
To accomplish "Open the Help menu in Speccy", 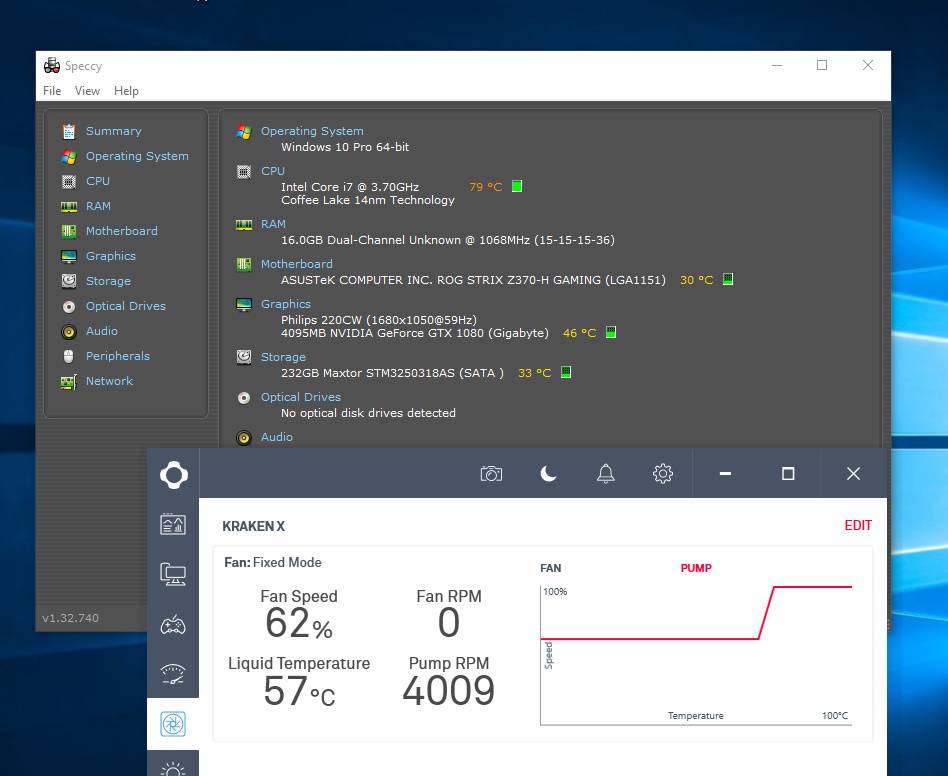I will [126, 91].
